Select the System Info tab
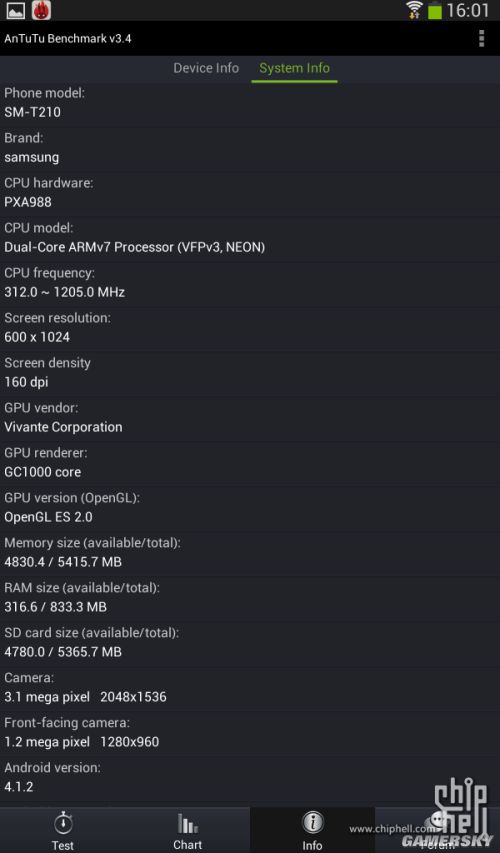Screen dimensions: 500x853 (294, 68)
